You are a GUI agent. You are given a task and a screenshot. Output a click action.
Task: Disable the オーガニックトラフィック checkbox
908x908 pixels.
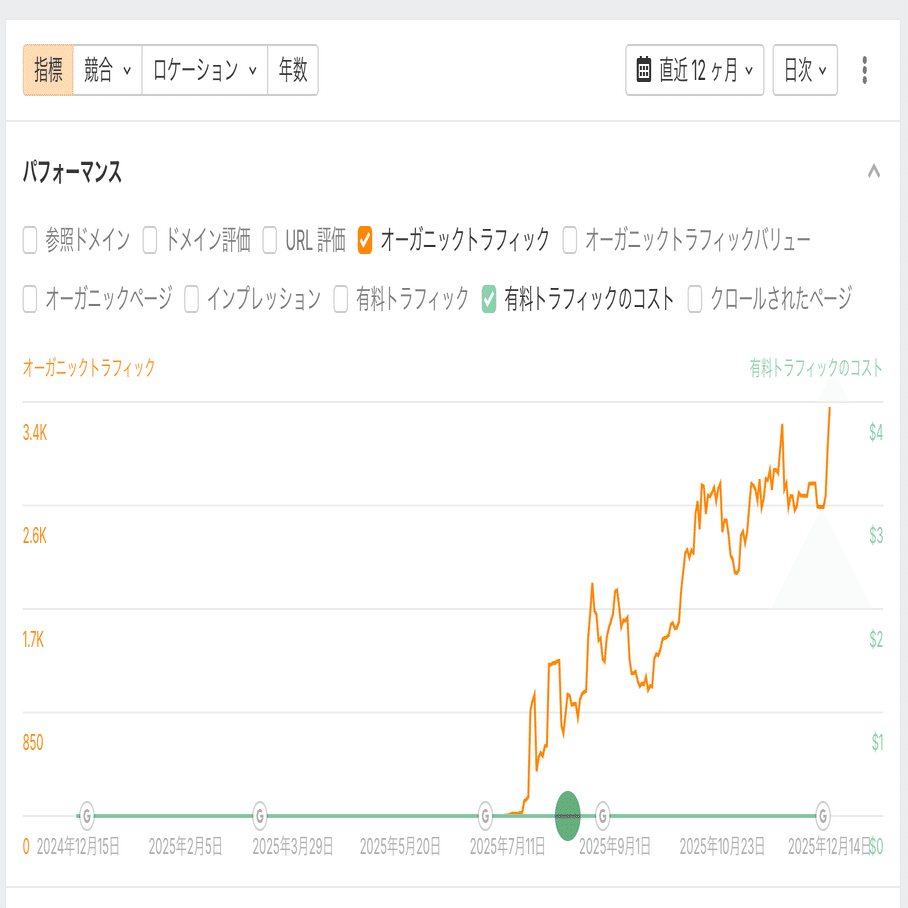[365, 240]
